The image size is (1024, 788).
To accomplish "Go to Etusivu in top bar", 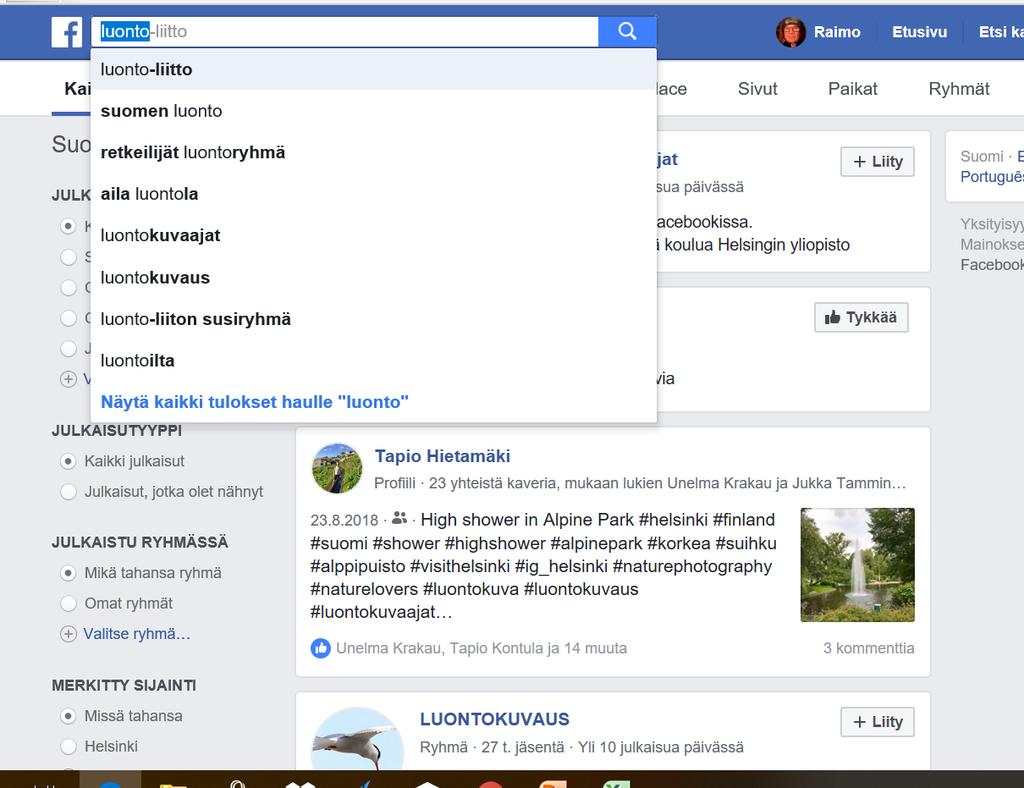I will pos(919,32).
